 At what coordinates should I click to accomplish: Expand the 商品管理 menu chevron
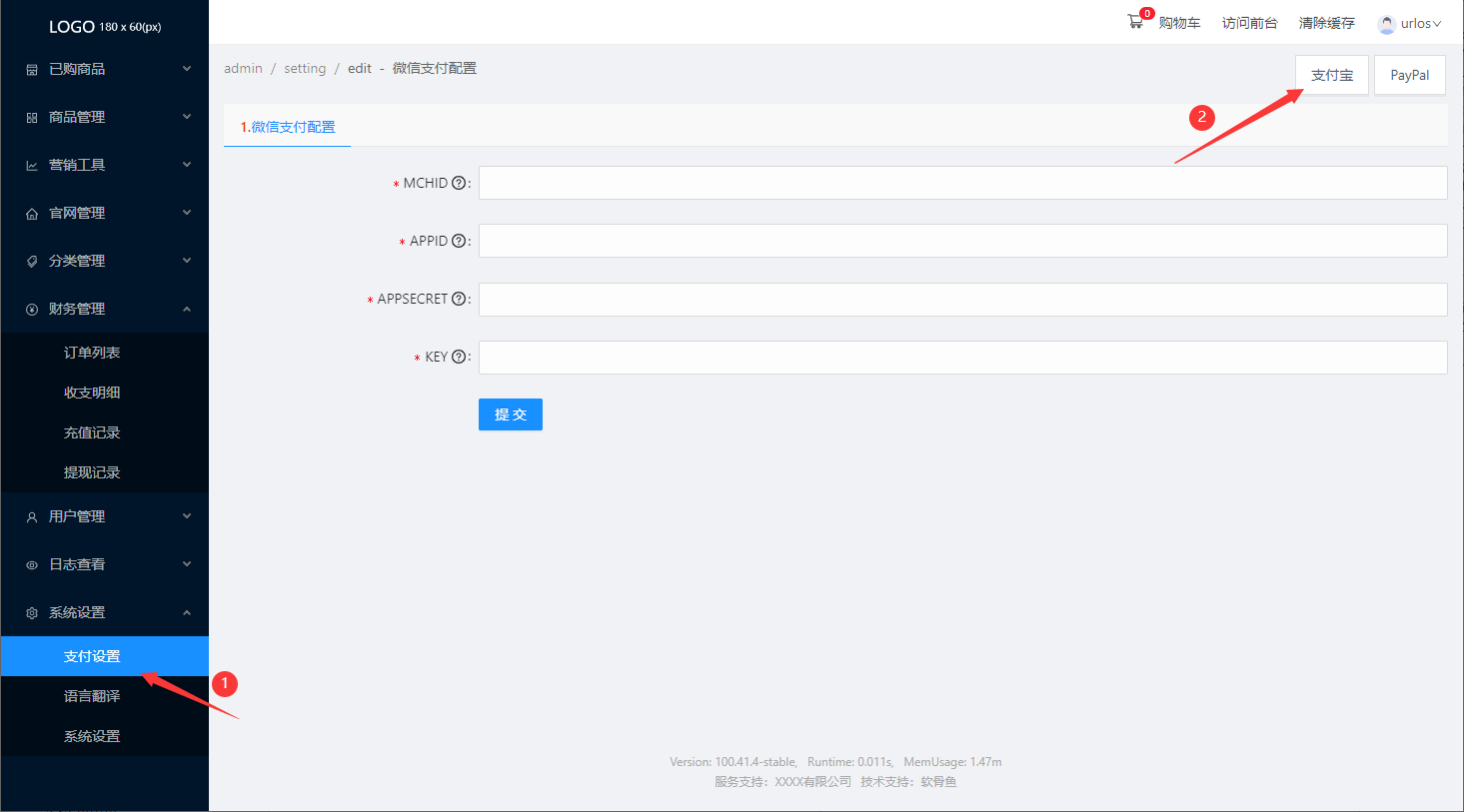coord(187,117)
